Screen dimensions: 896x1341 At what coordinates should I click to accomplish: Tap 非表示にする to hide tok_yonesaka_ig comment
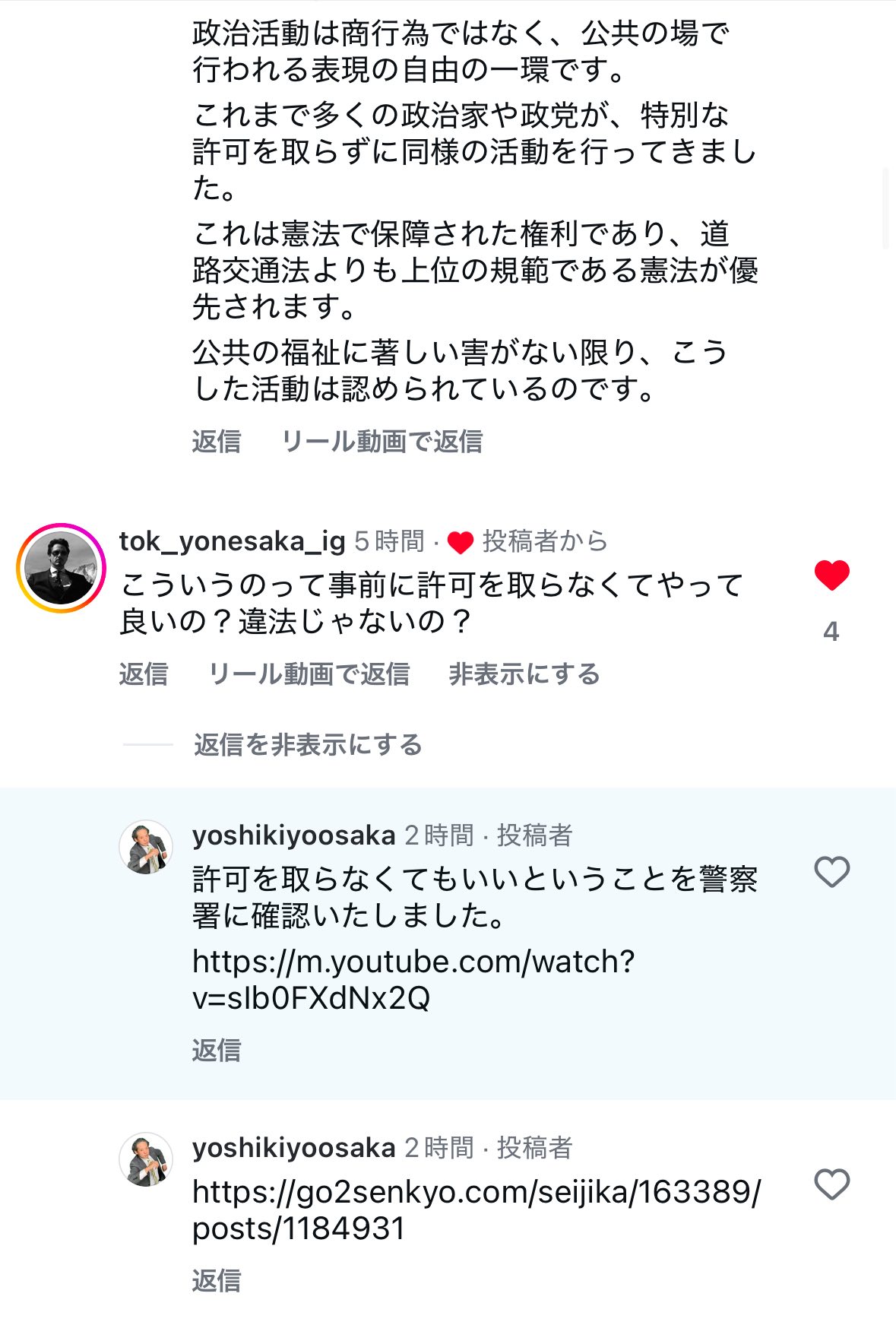pyautogui.click(x=524, y=674)
